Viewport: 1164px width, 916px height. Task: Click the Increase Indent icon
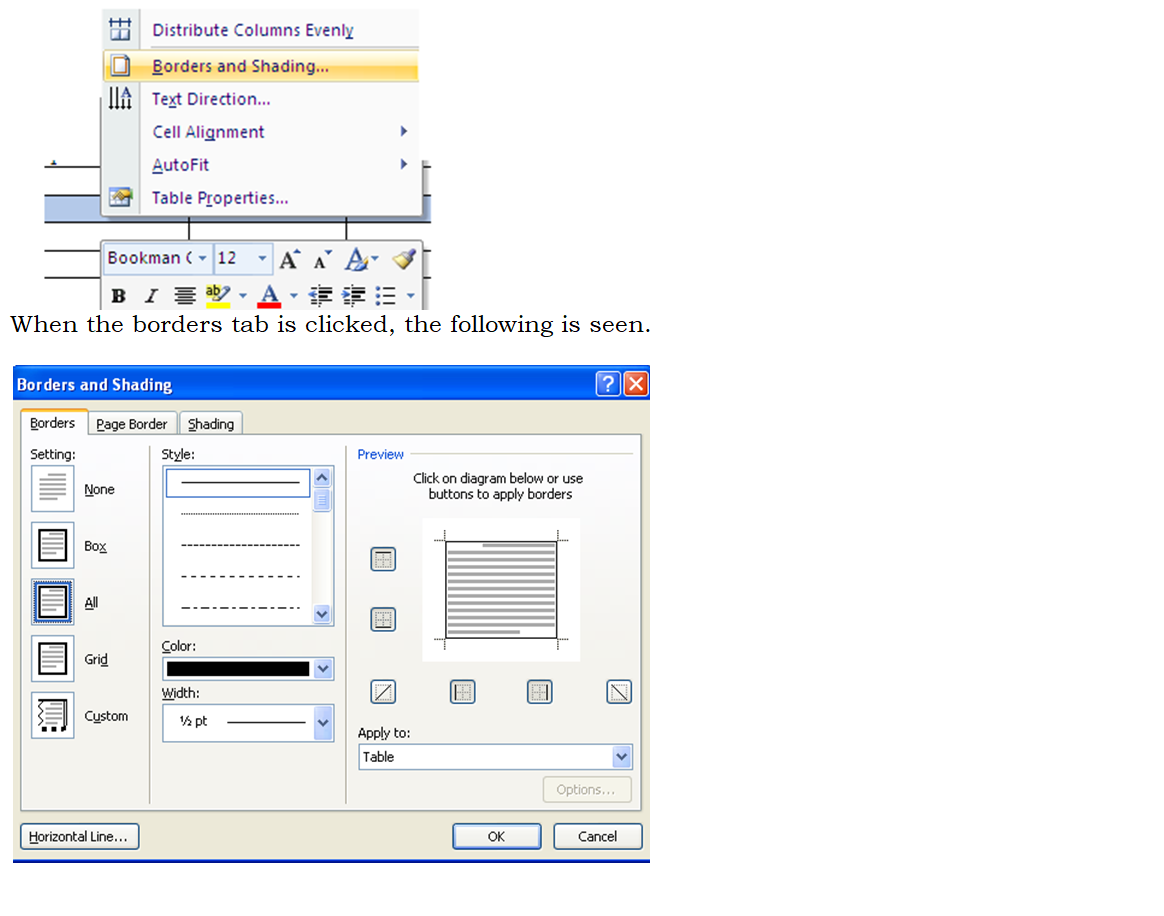tap(353, 296)
